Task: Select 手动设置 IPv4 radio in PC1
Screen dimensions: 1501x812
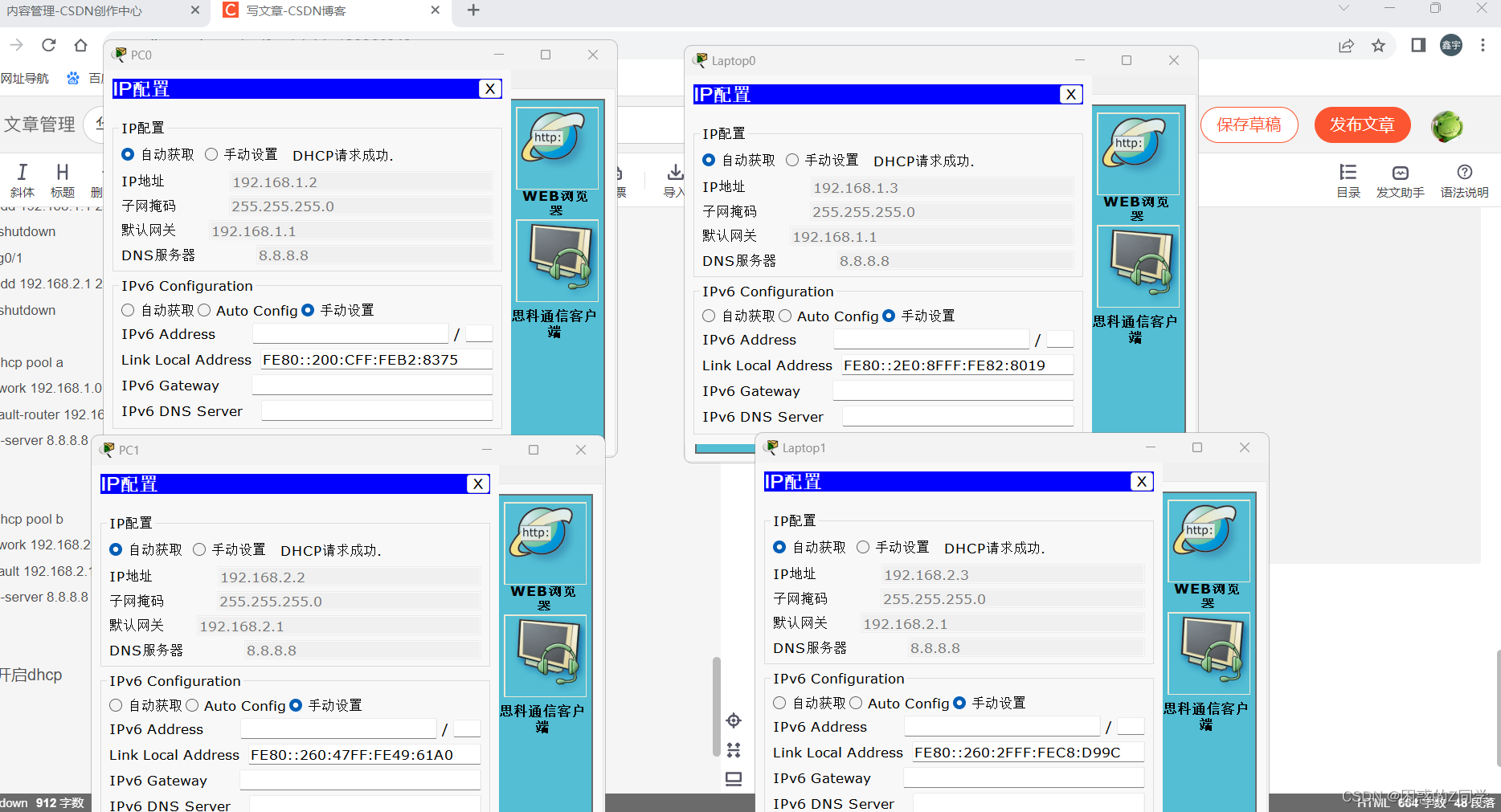Action: tap(199, 549)
